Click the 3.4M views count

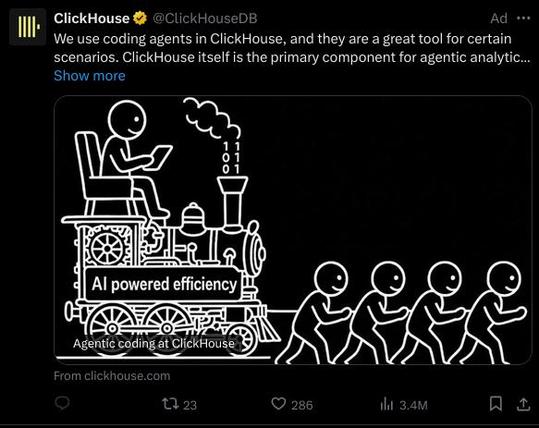tap(414, 405)
